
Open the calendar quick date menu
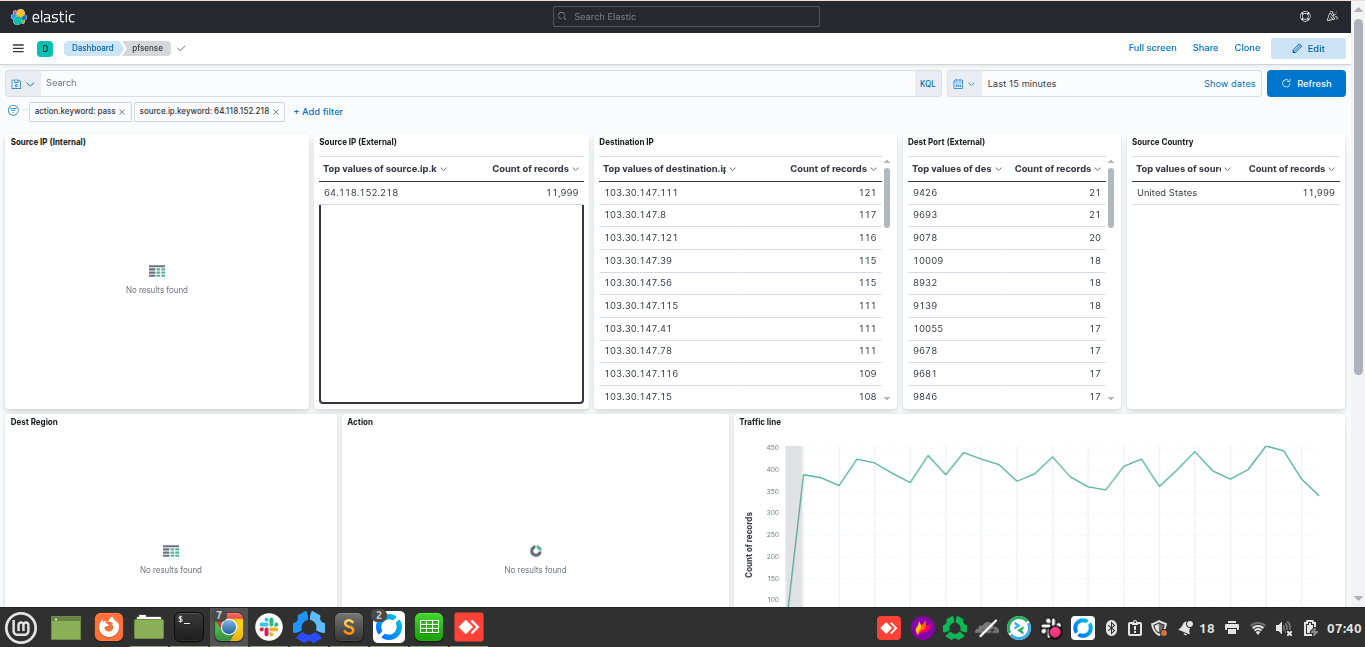pos(964,84)
